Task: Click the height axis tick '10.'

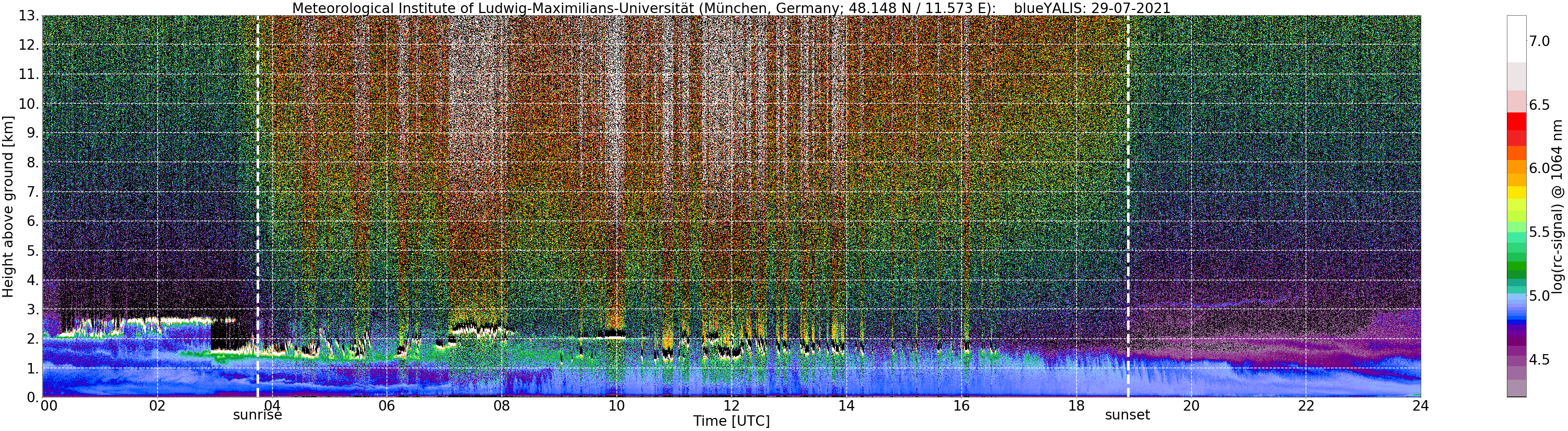Action: click(x=29, y=104)
